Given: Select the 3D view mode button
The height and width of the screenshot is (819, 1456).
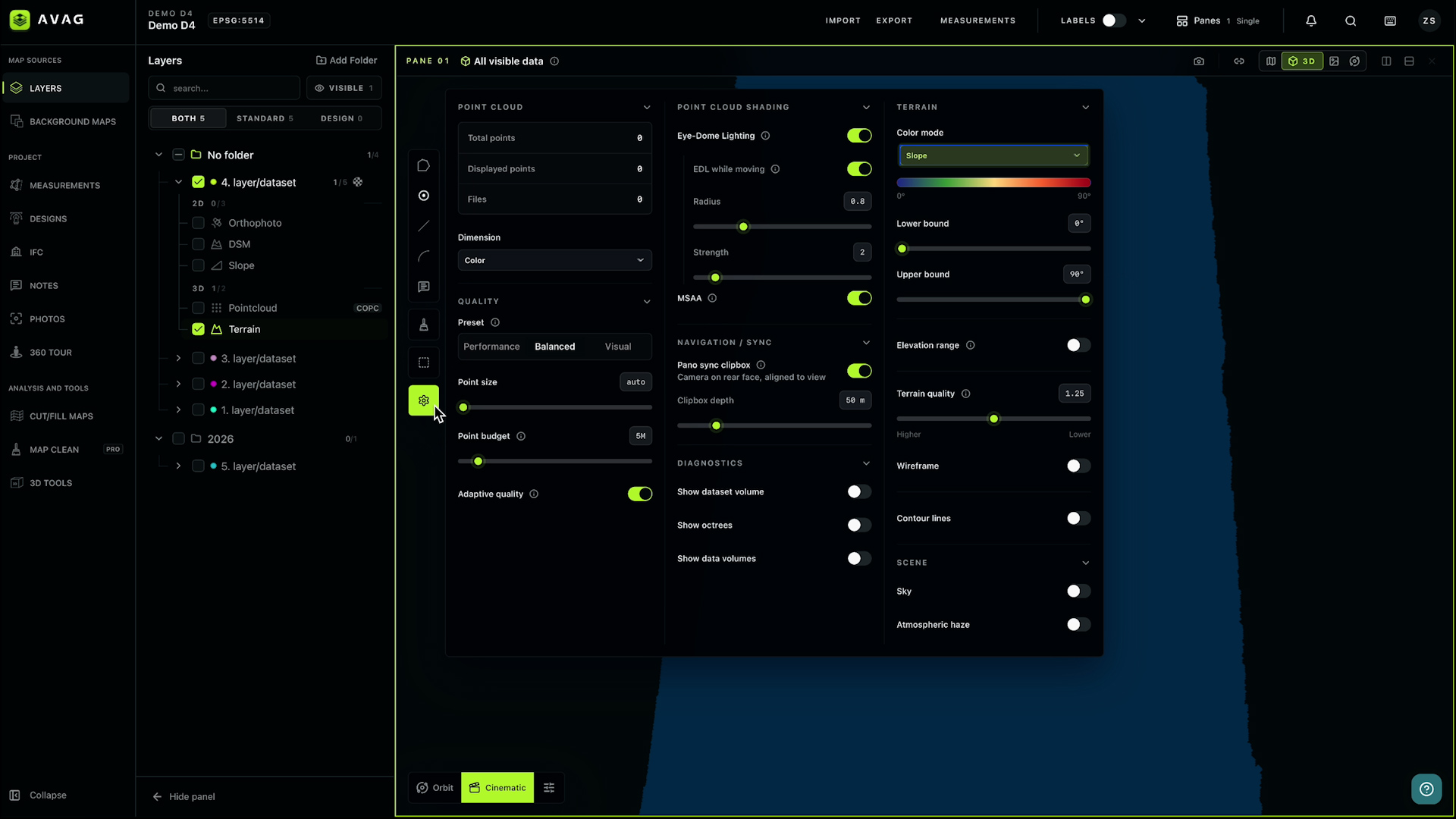Looking at the screenshot, I should (x=1302, y=61).
